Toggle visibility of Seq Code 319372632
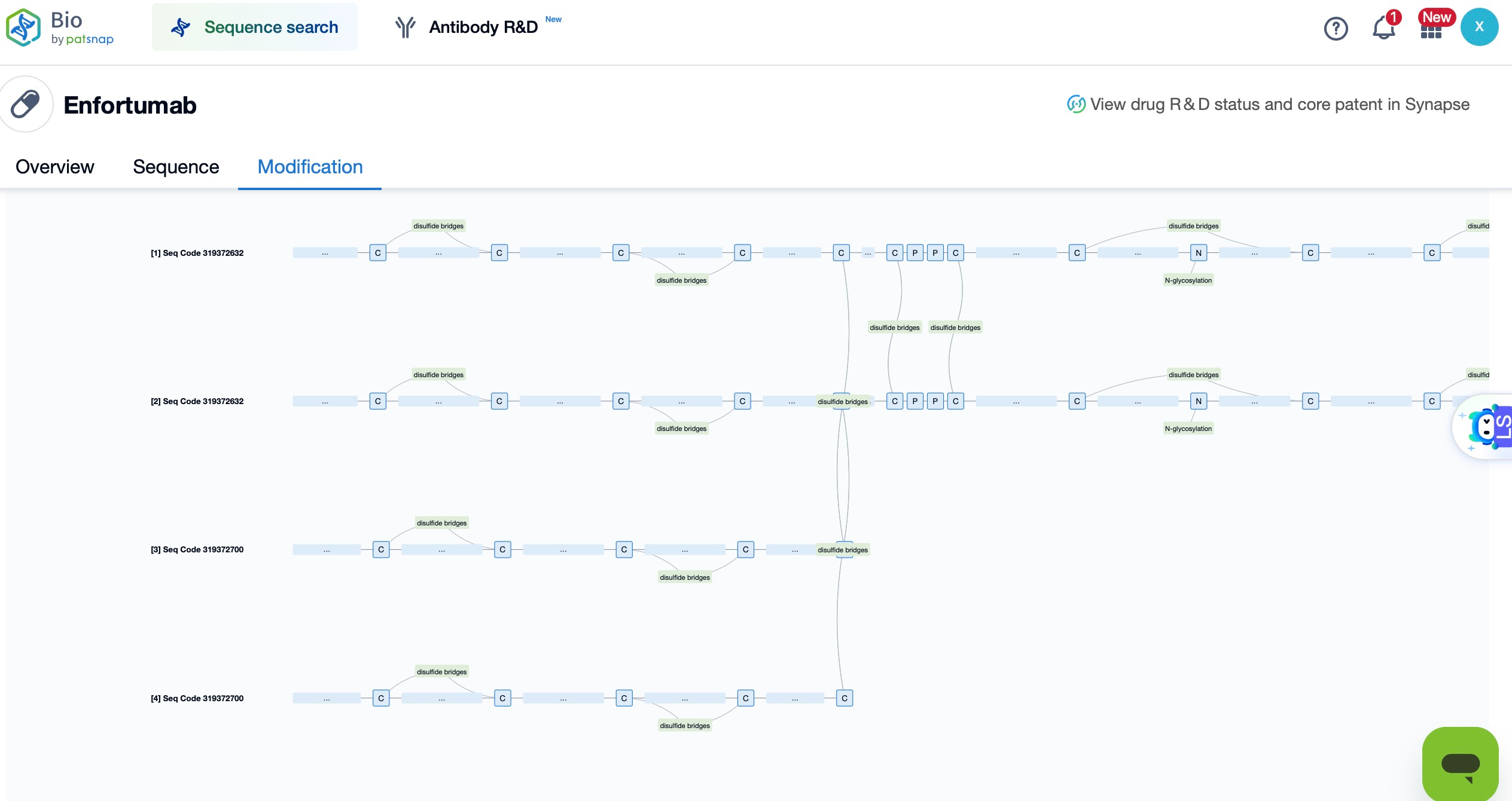Screen dimensions: 1512x801 [x=196, y=253]
